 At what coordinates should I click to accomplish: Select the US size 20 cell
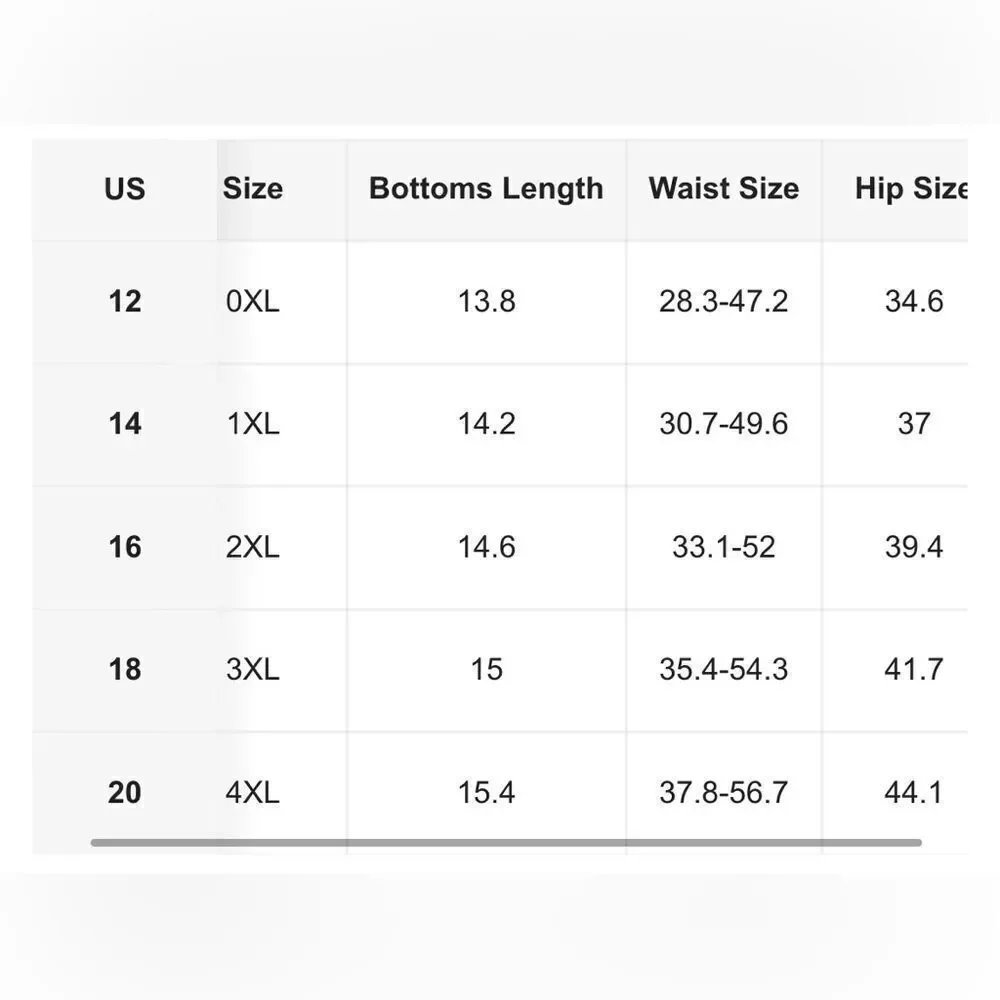pyautogui.click(x=125, y=792)
